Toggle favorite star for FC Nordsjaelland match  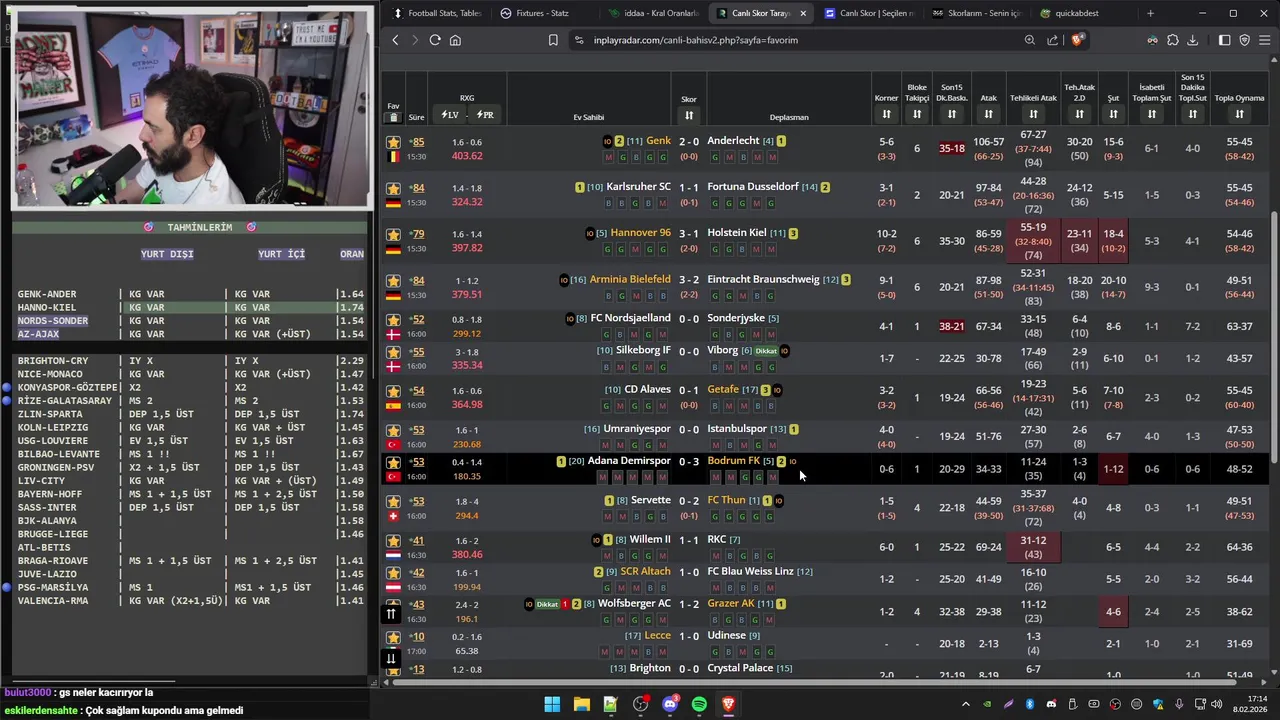[393, 319]
